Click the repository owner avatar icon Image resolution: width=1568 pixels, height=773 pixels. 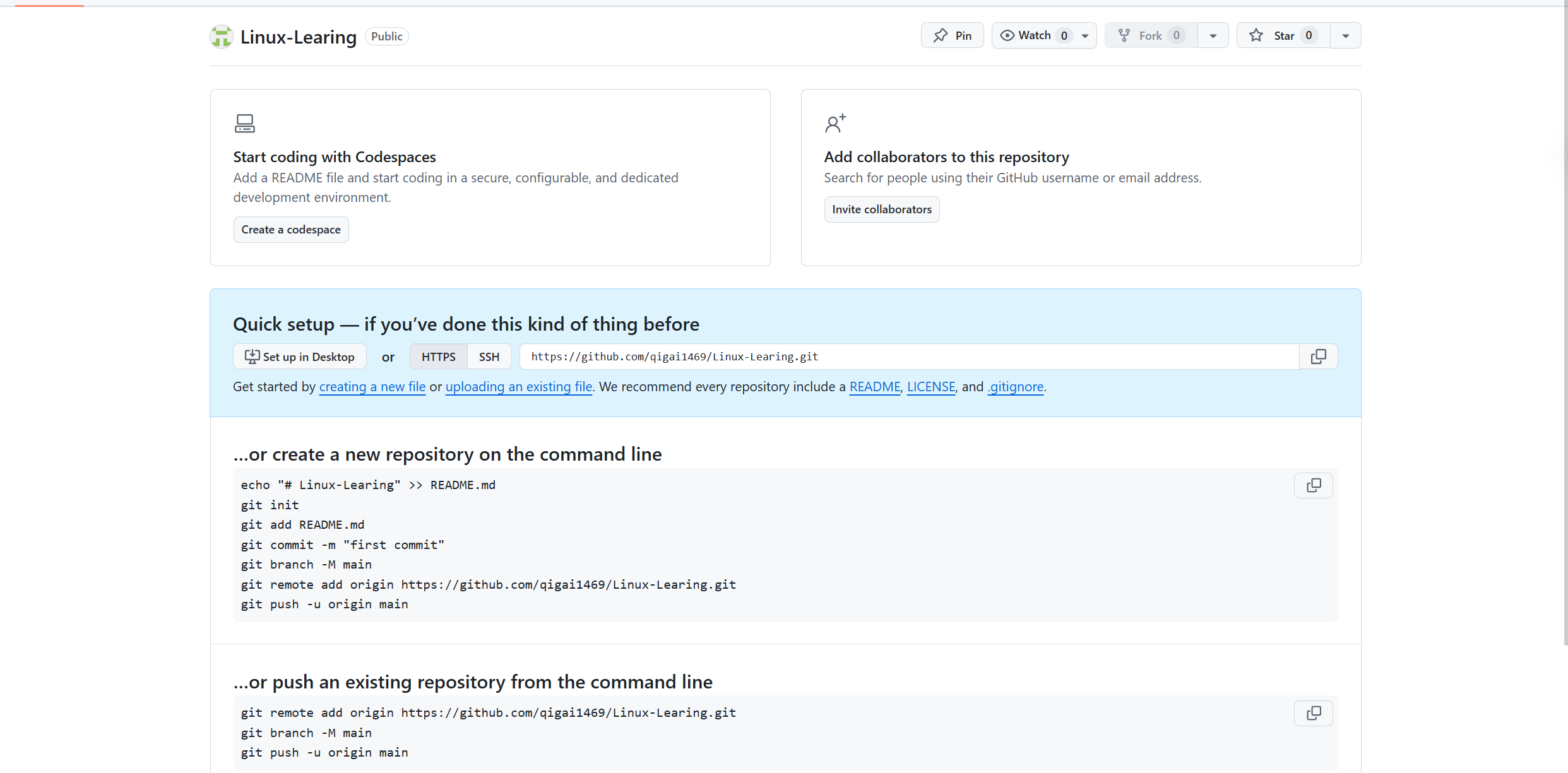coord(222,37)
